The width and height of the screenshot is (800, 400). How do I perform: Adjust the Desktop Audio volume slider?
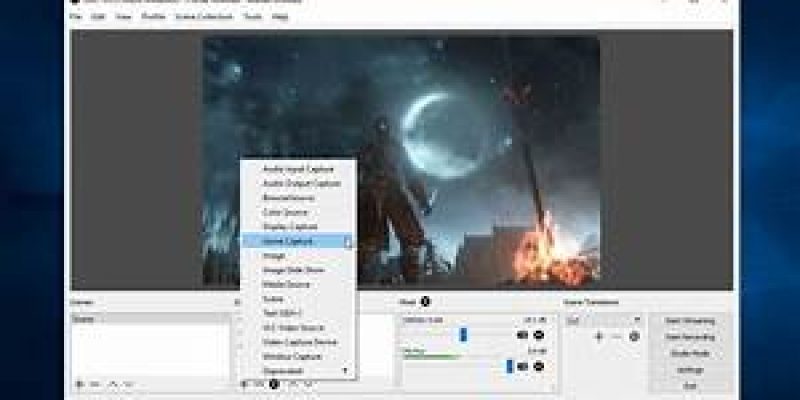463,335
